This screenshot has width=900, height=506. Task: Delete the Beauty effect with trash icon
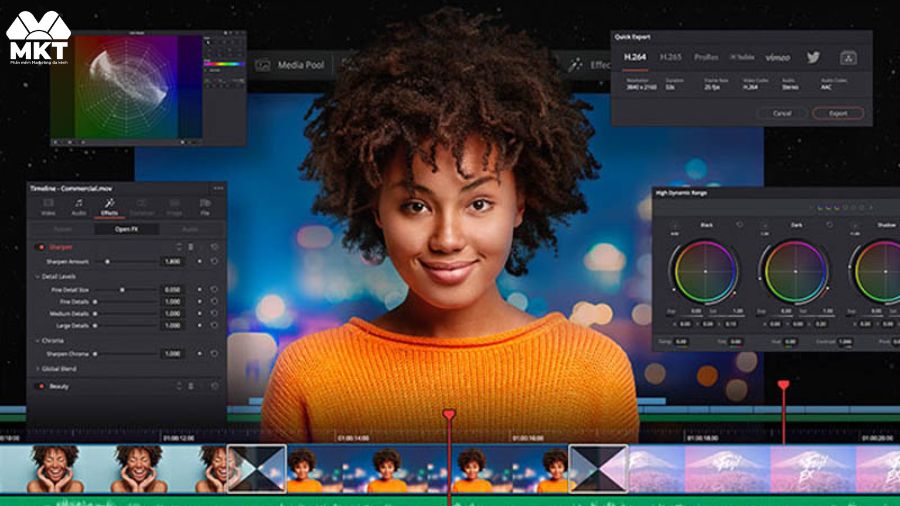tap(191, 387)
